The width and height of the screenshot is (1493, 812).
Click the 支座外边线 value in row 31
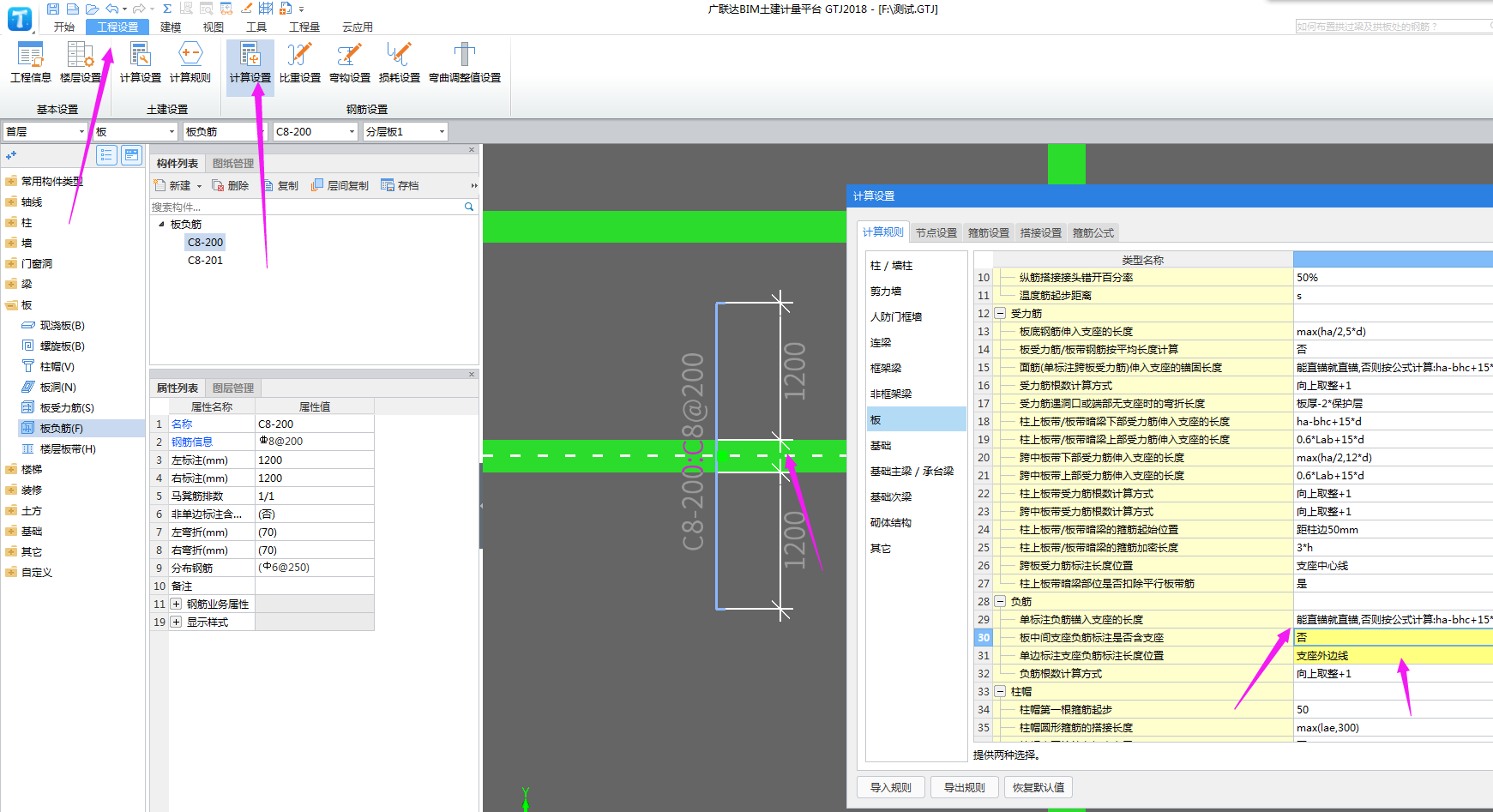click(1393, 656)
